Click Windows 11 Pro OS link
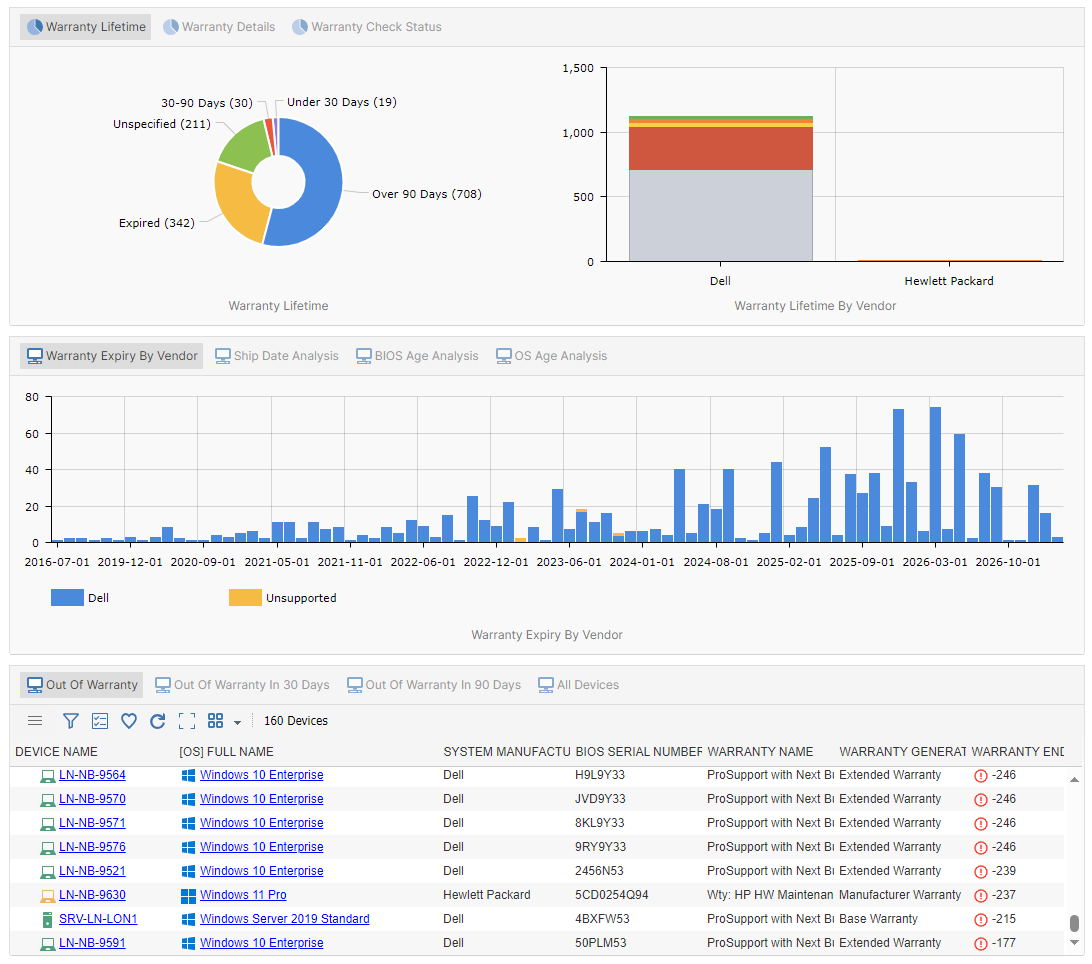 pyautogui.click(x=243, y=895)
